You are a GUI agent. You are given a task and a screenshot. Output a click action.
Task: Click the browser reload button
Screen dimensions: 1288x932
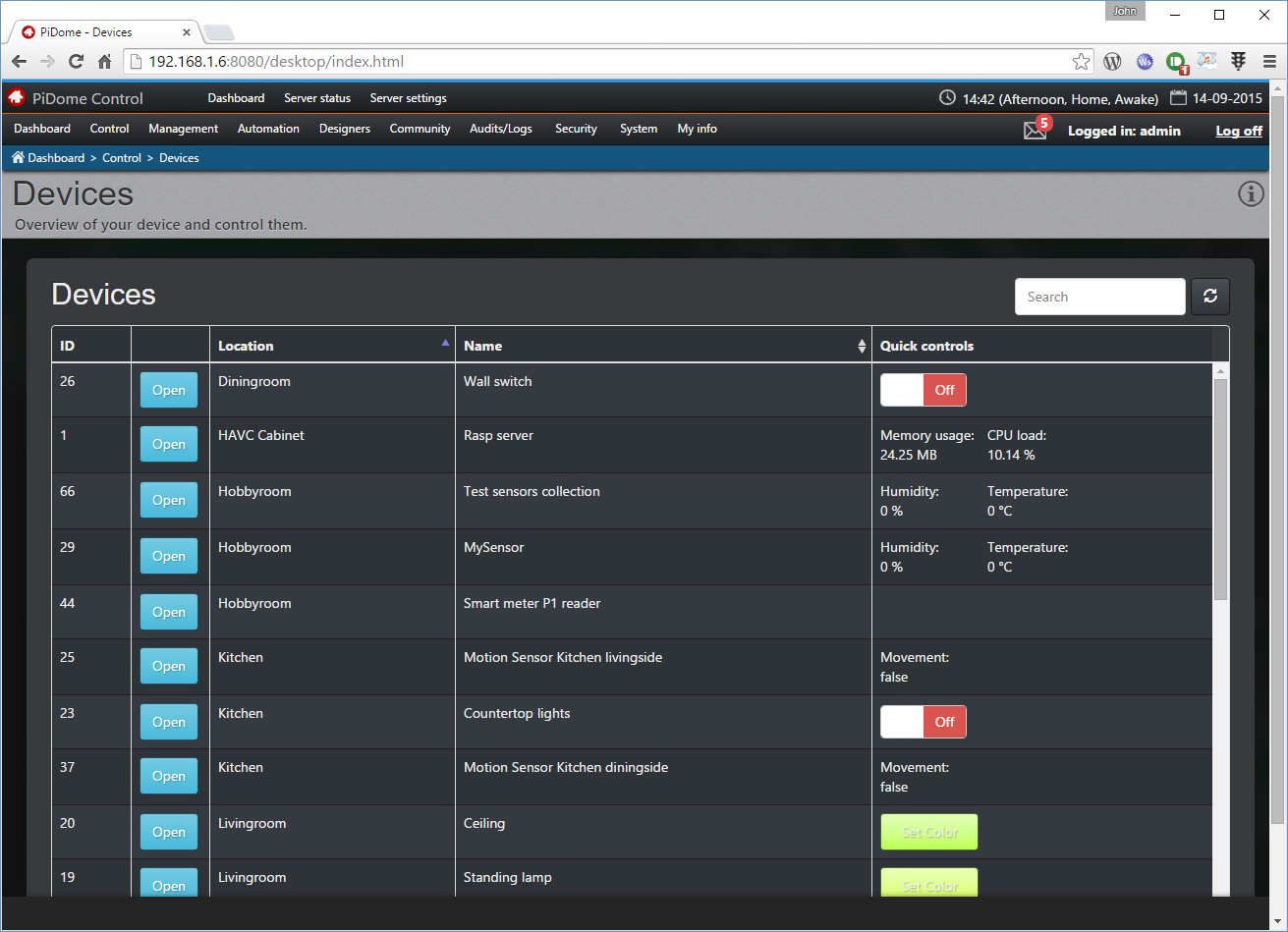coord(76,62)
